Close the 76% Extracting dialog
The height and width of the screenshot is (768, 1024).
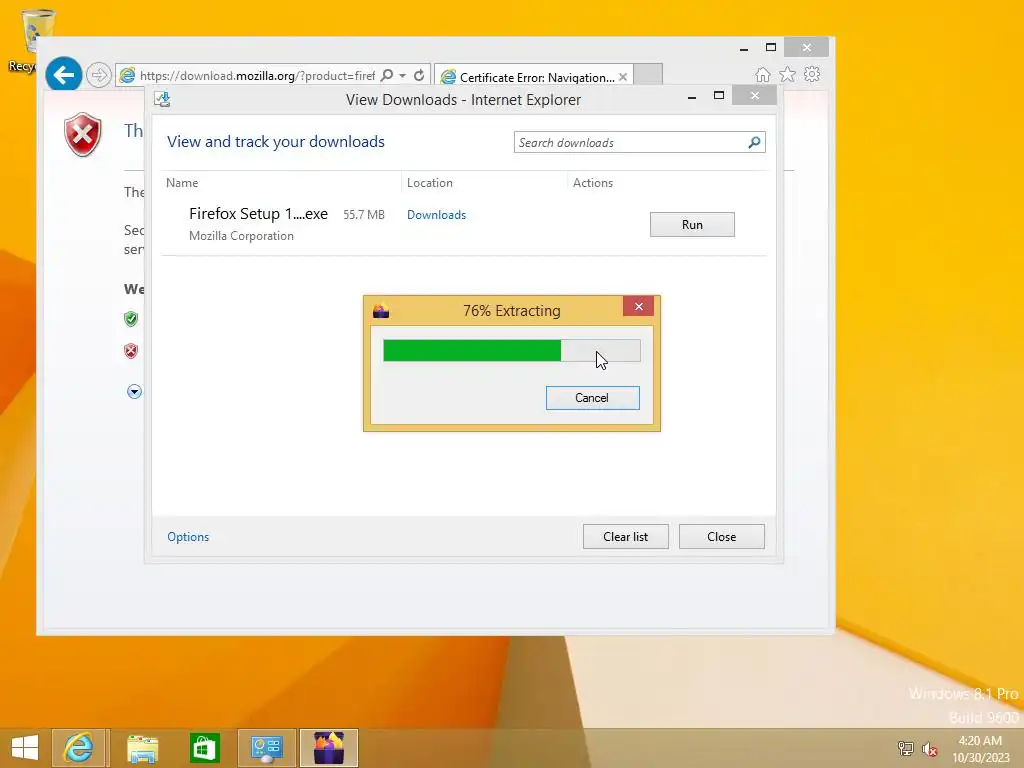pos(639,306)
